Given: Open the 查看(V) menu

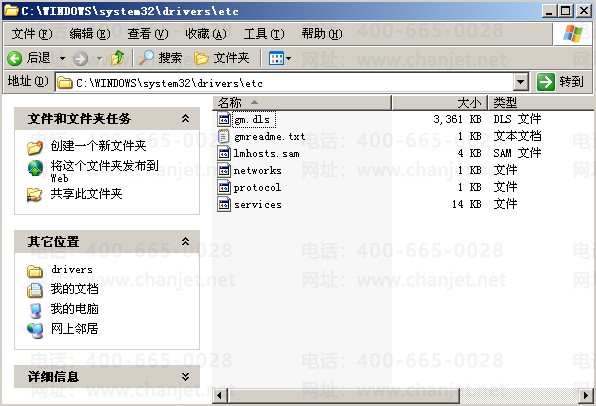Looking at the screenshot, I should point(147,34).
